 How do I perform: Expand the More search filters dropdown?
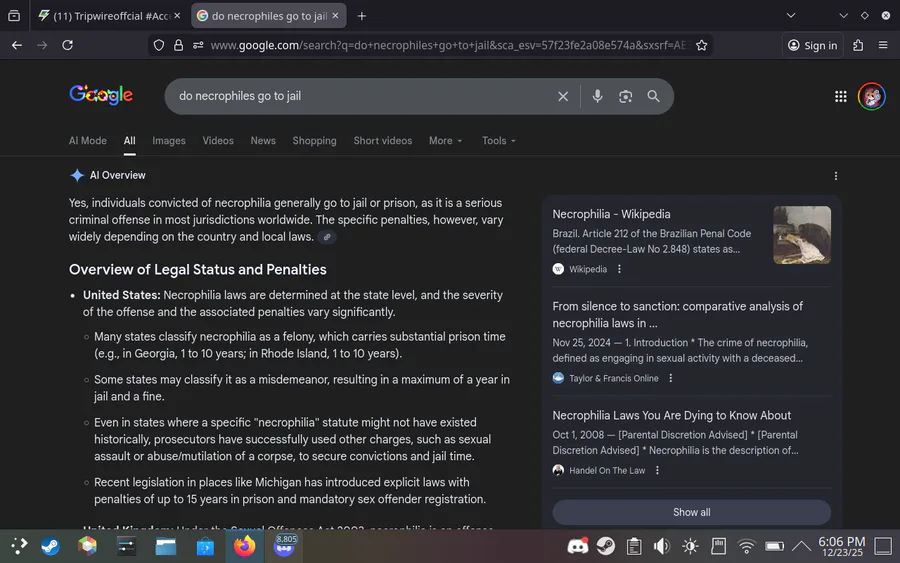click(445, 141)
